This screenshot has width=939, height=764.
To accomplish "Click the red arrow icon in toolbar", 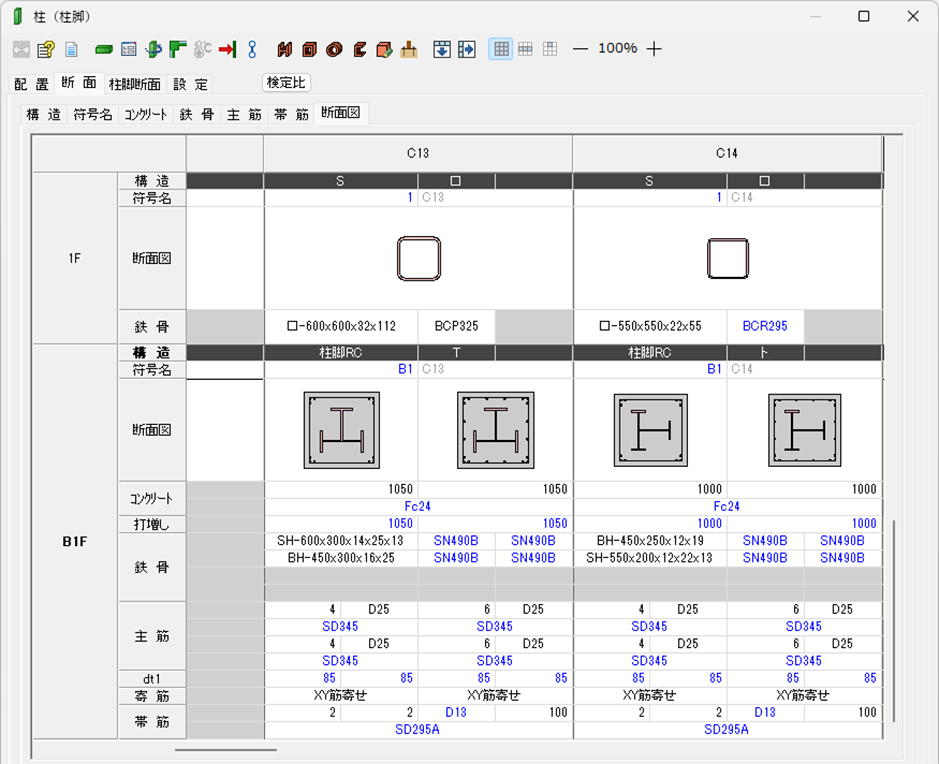I will point(227,49).
